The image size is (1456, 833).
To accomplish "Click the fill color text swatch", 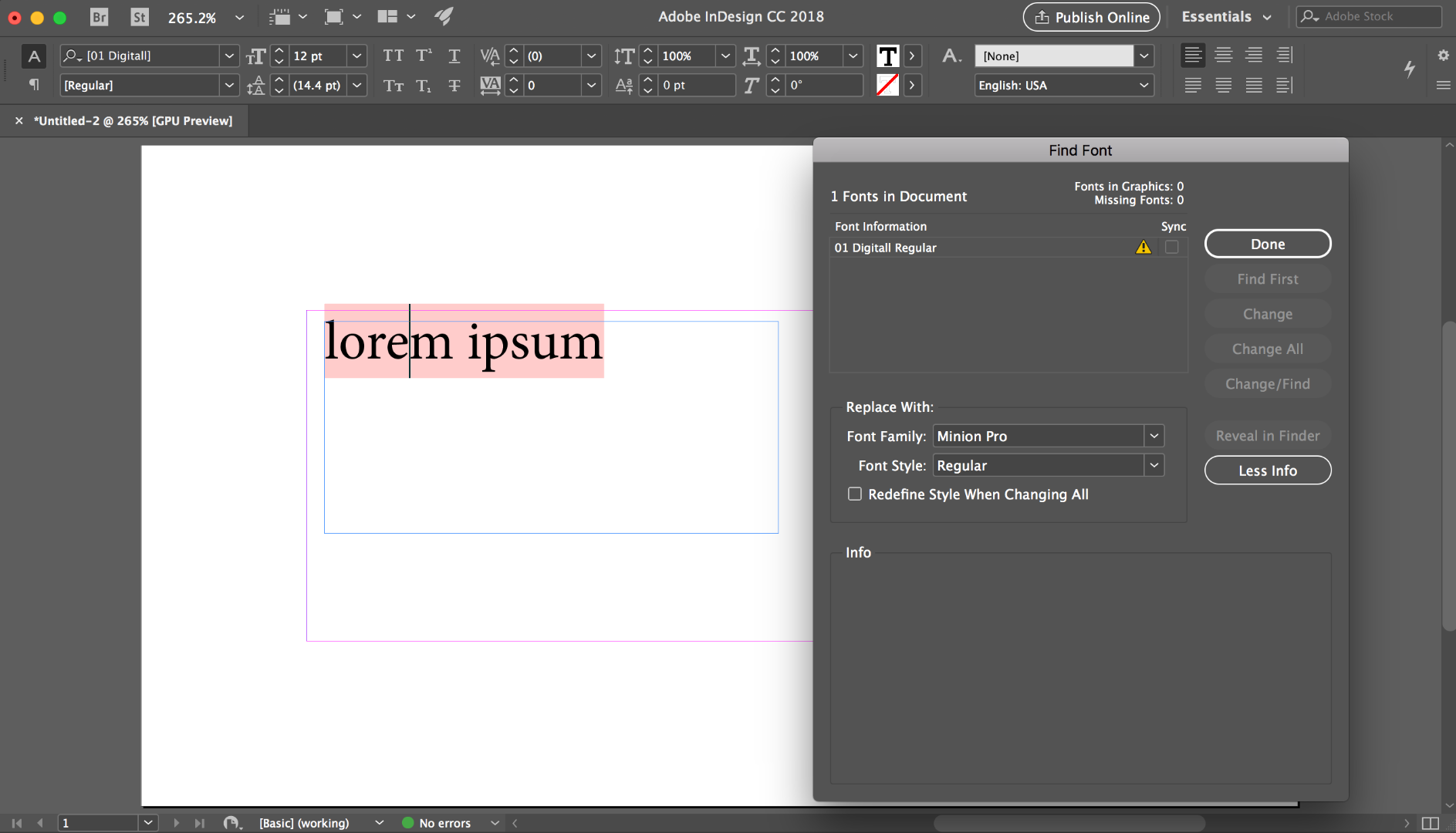I will pos(887,56).
